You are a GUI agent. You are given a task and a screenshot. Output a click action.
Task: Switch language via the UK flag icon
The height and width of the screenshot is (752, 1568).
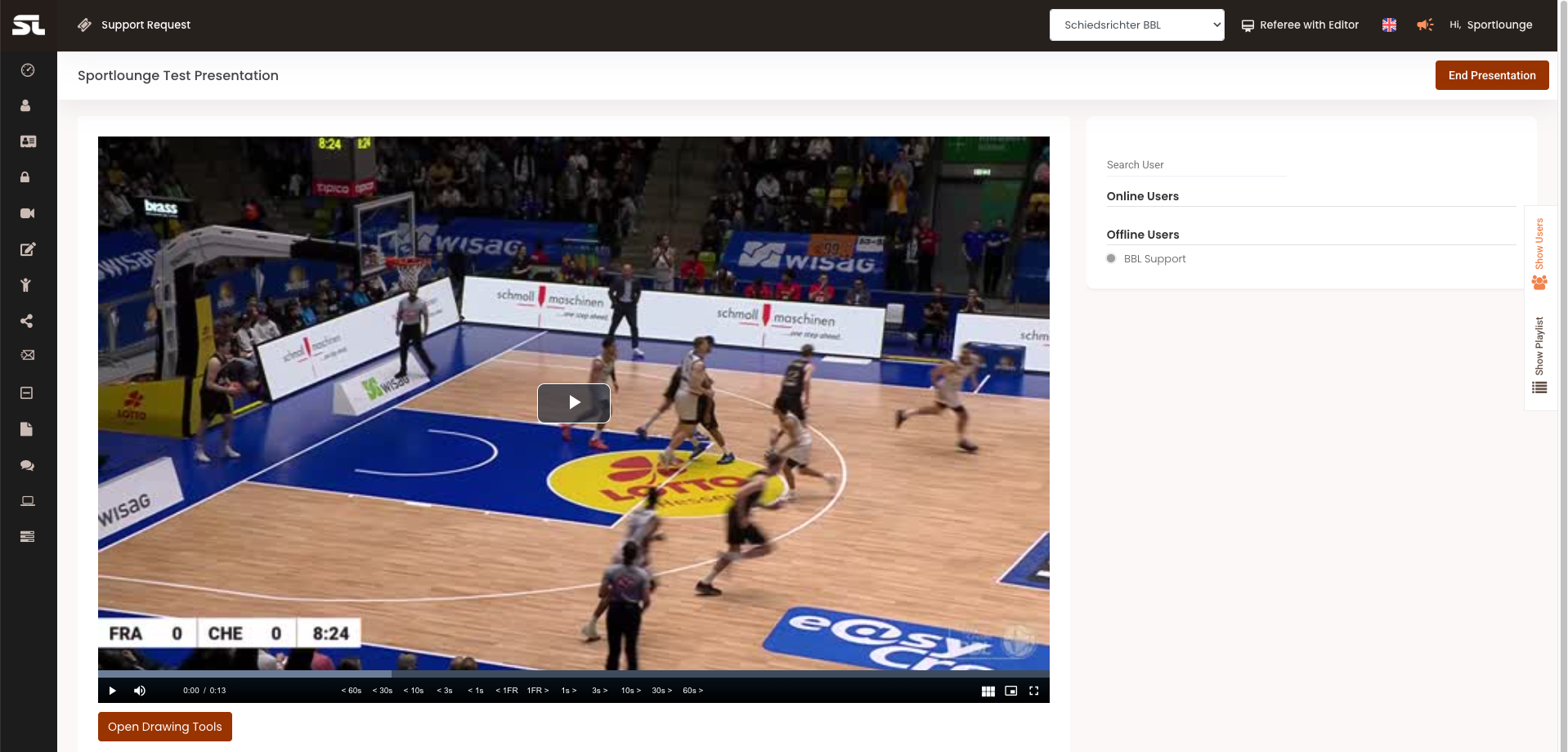[x=1389, y=25]
